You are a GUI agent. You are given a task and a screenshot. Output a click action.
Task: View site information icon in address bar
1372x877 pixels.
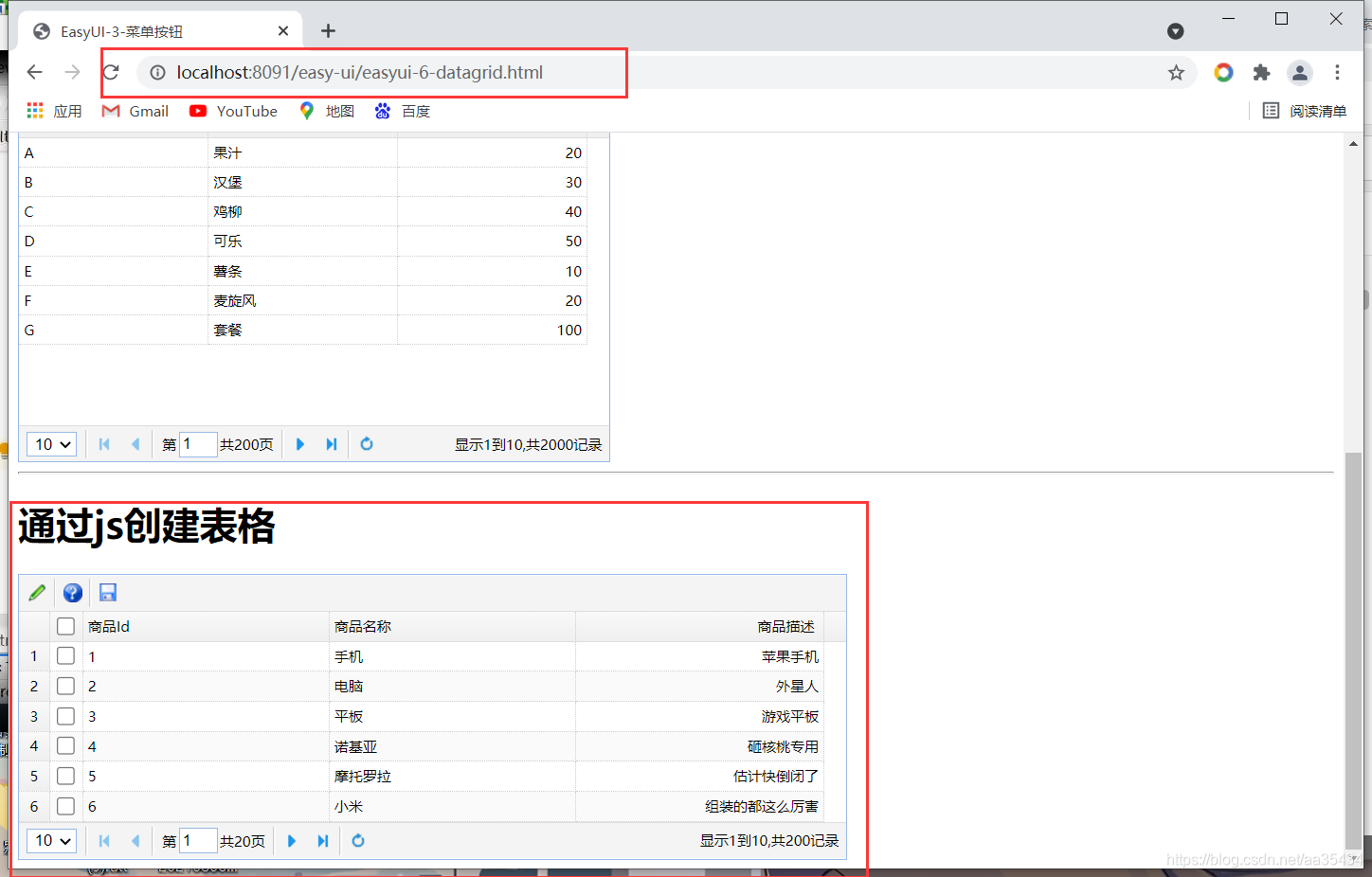[158, 72]
